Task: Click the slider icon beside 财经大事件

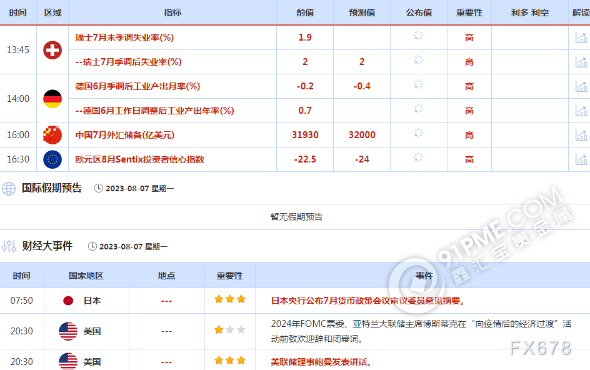Action: point(9,246)
